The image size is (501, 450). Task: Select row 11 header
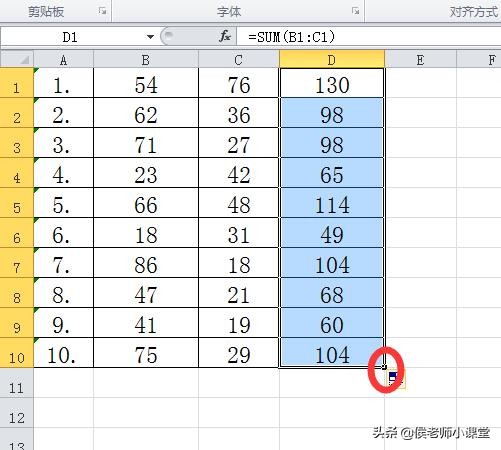[x=17, y=383]
